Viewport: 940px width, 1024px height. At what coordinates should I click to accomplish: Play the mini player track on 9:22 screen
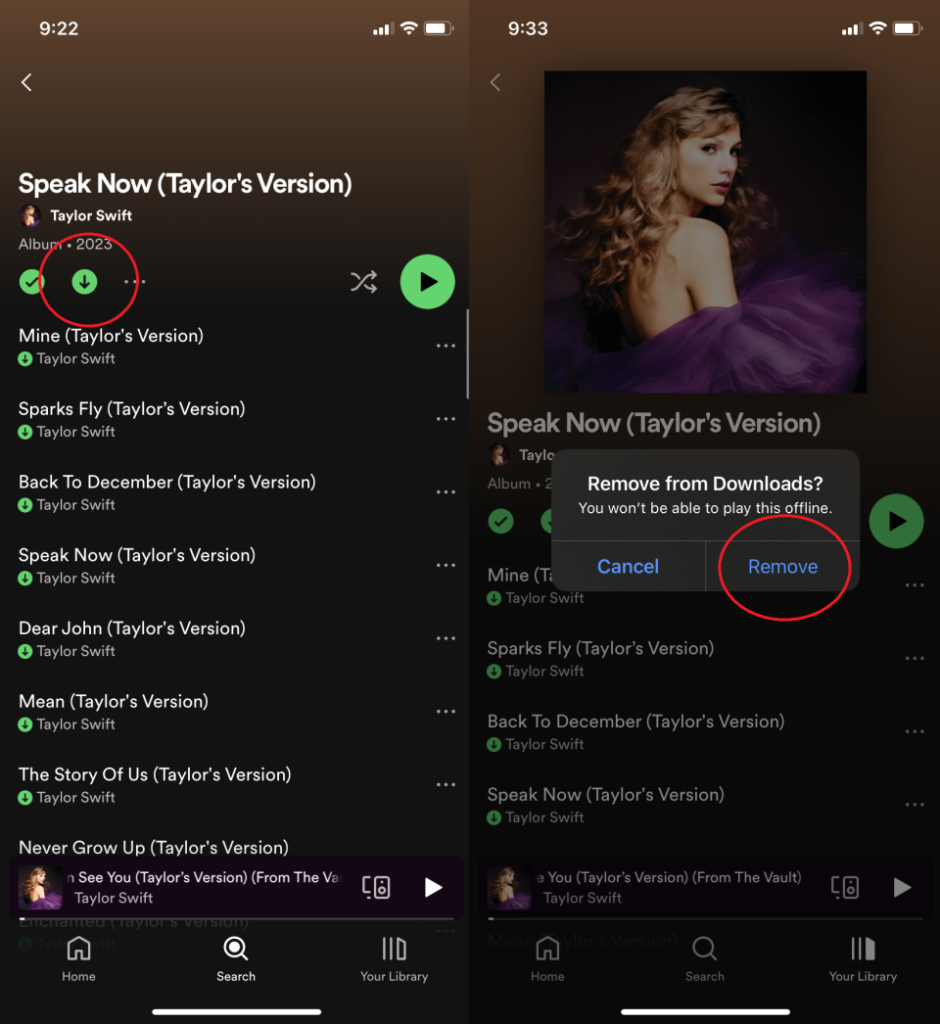point(433,887)
